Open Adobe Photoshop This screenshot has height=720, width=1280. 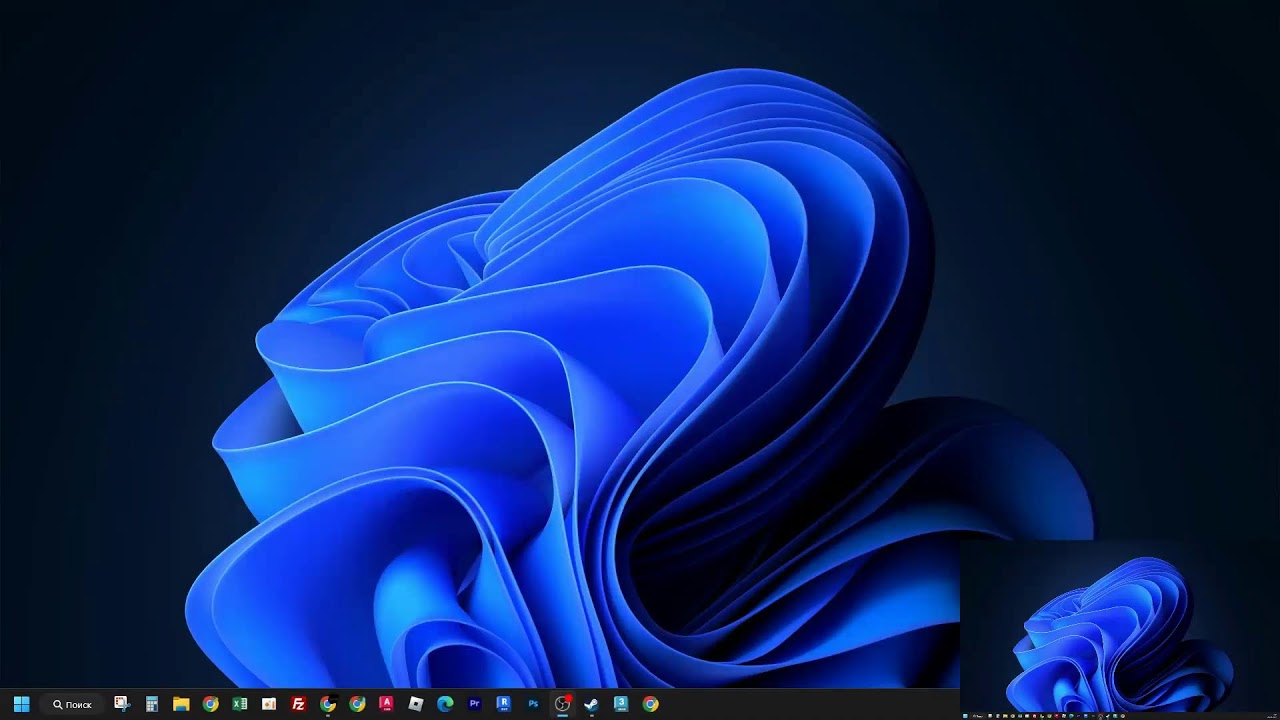coord(533,704)
